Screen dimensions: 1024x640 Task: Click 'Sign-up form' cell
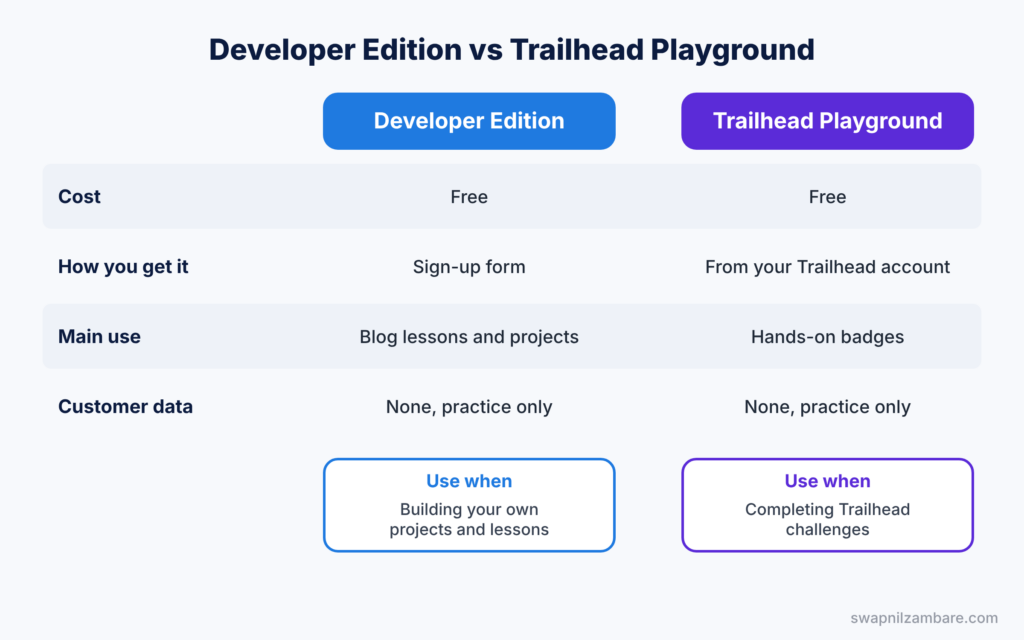point(469,266)
